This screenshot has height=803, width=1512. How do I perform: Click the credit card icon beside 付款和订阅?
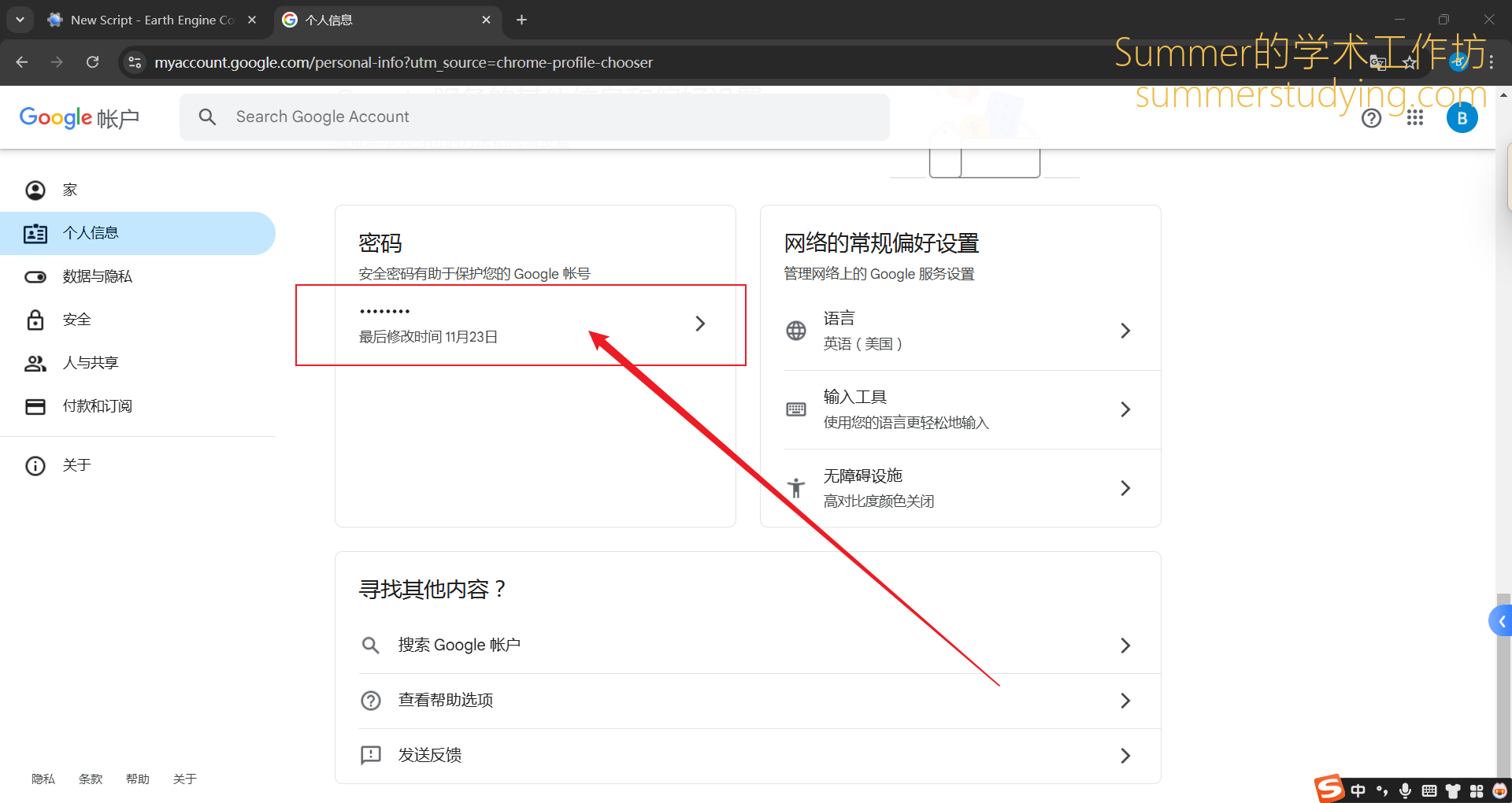pyautogui.click(x=35, y=406)
